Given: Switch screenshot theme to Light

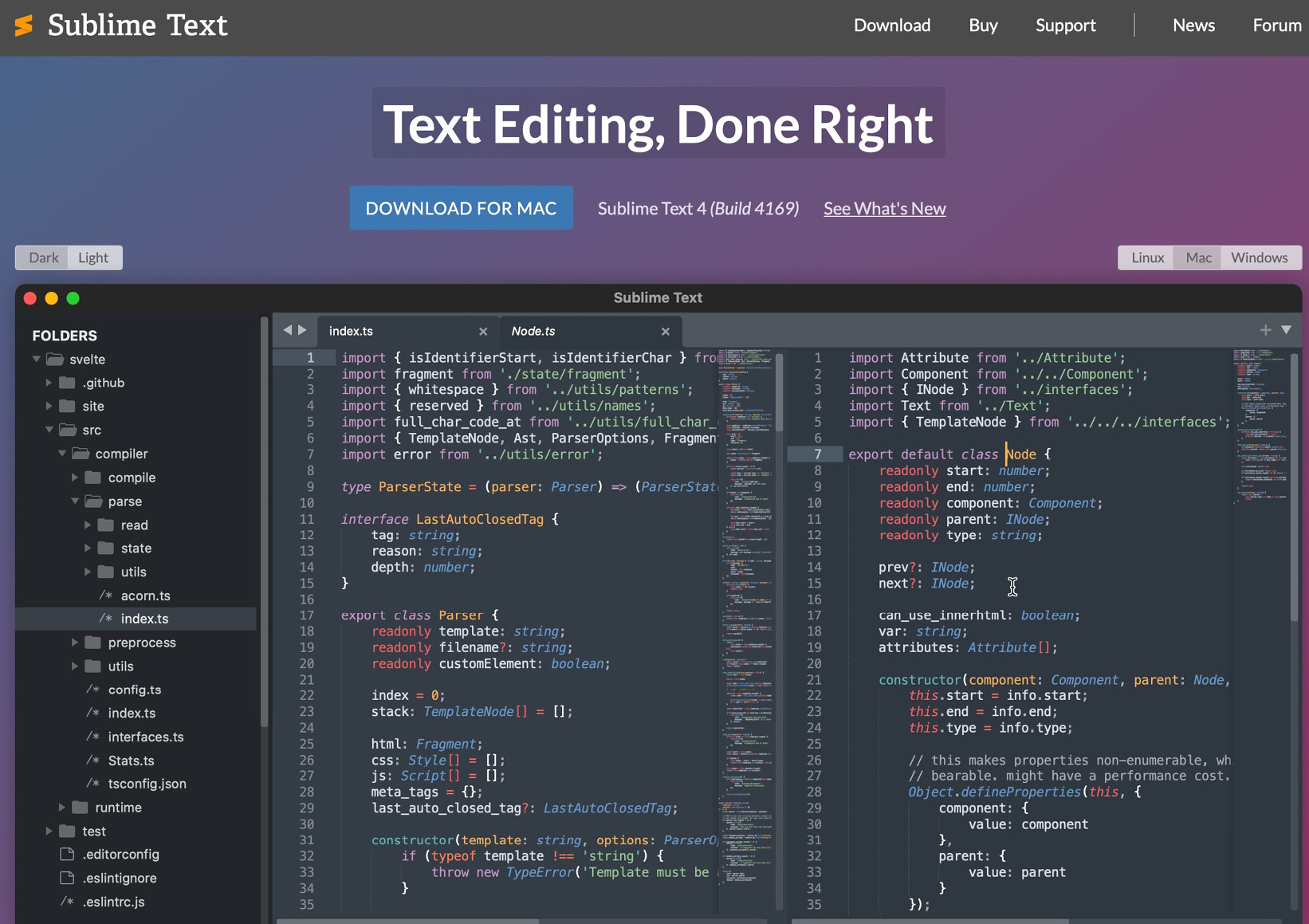Looking at the screenshot, I should [x=93, y=258].
